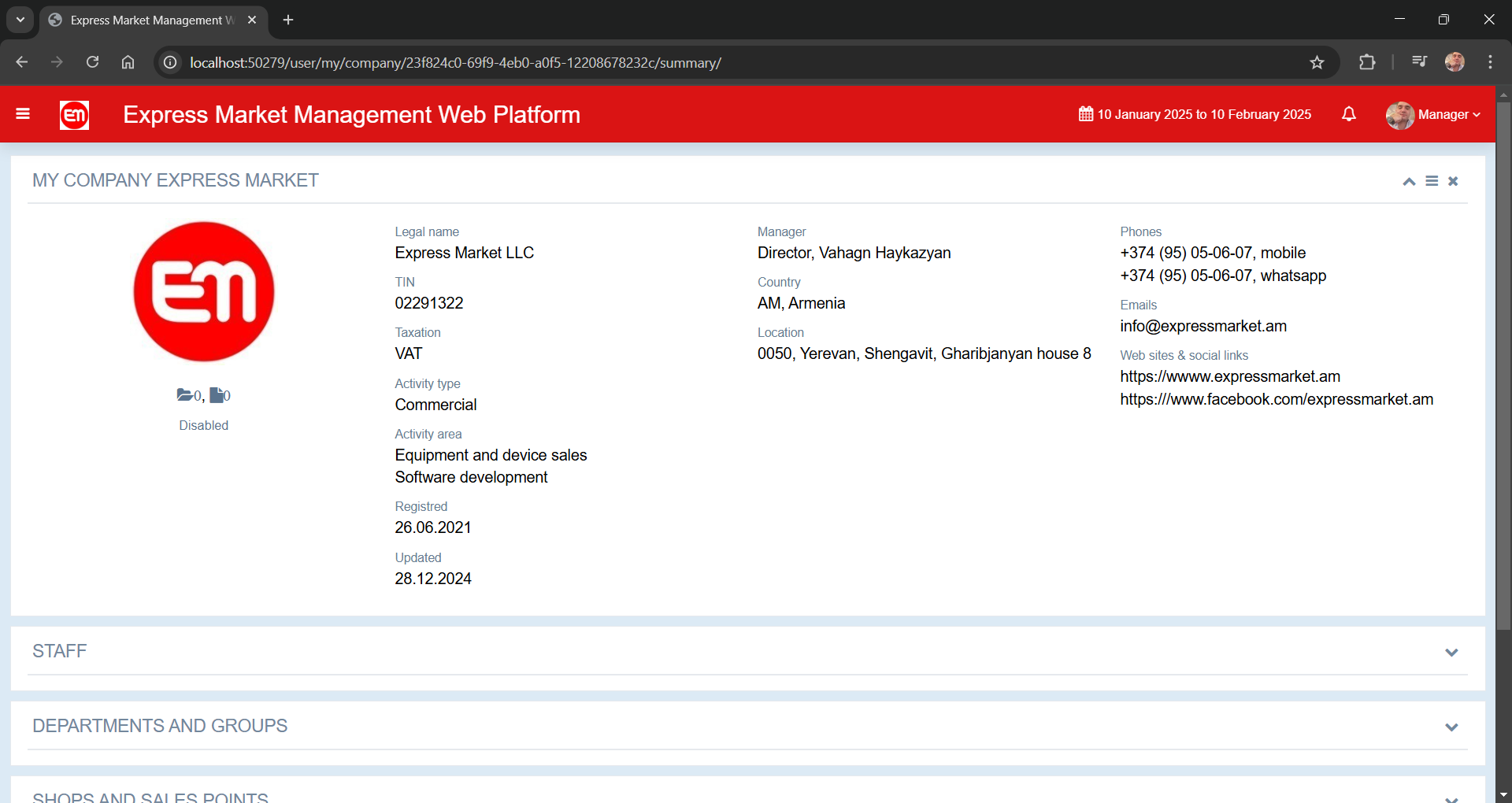Viewport: 1512px width, 803px height.
Task: Open the browser extensions icon
Action: click(1367, 62)
